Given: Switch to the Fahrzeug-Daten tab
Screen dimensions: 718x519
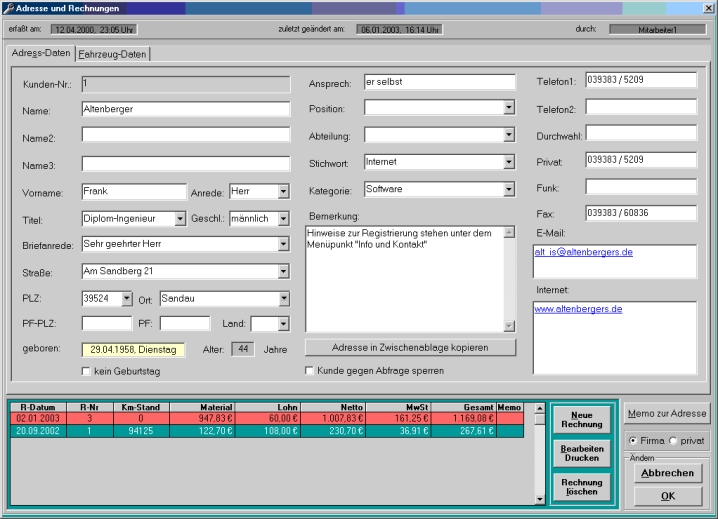Looking at the screenshot, I should [x=113, y=53].
